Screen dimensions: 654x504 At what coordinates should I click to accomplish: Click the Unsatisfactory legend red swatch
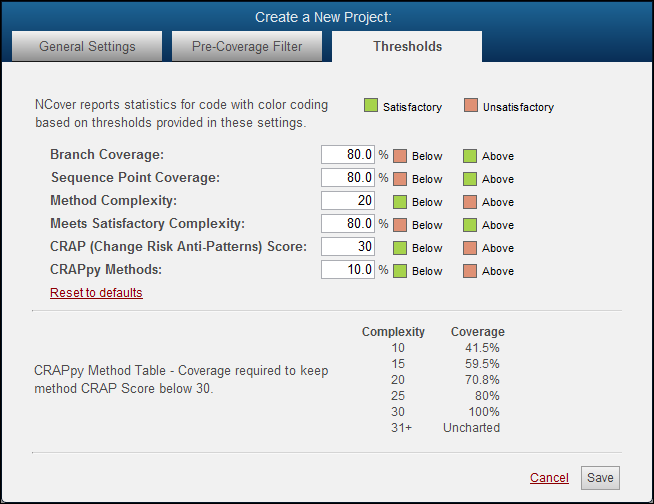[471, 106]
